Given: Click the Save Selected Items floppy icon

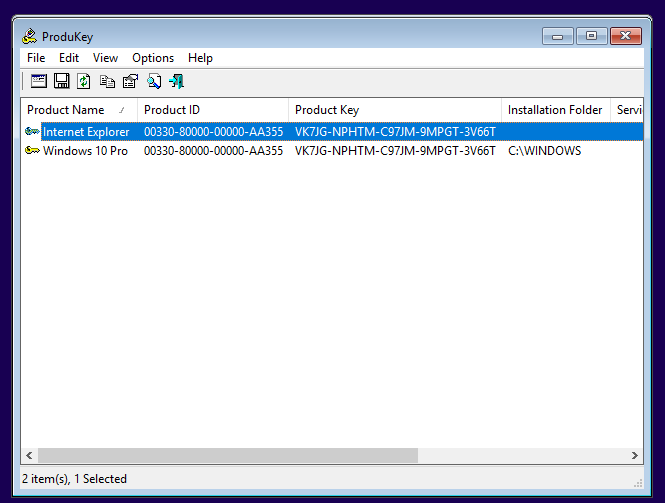Looking at the screenshot, I should point(61,81).
